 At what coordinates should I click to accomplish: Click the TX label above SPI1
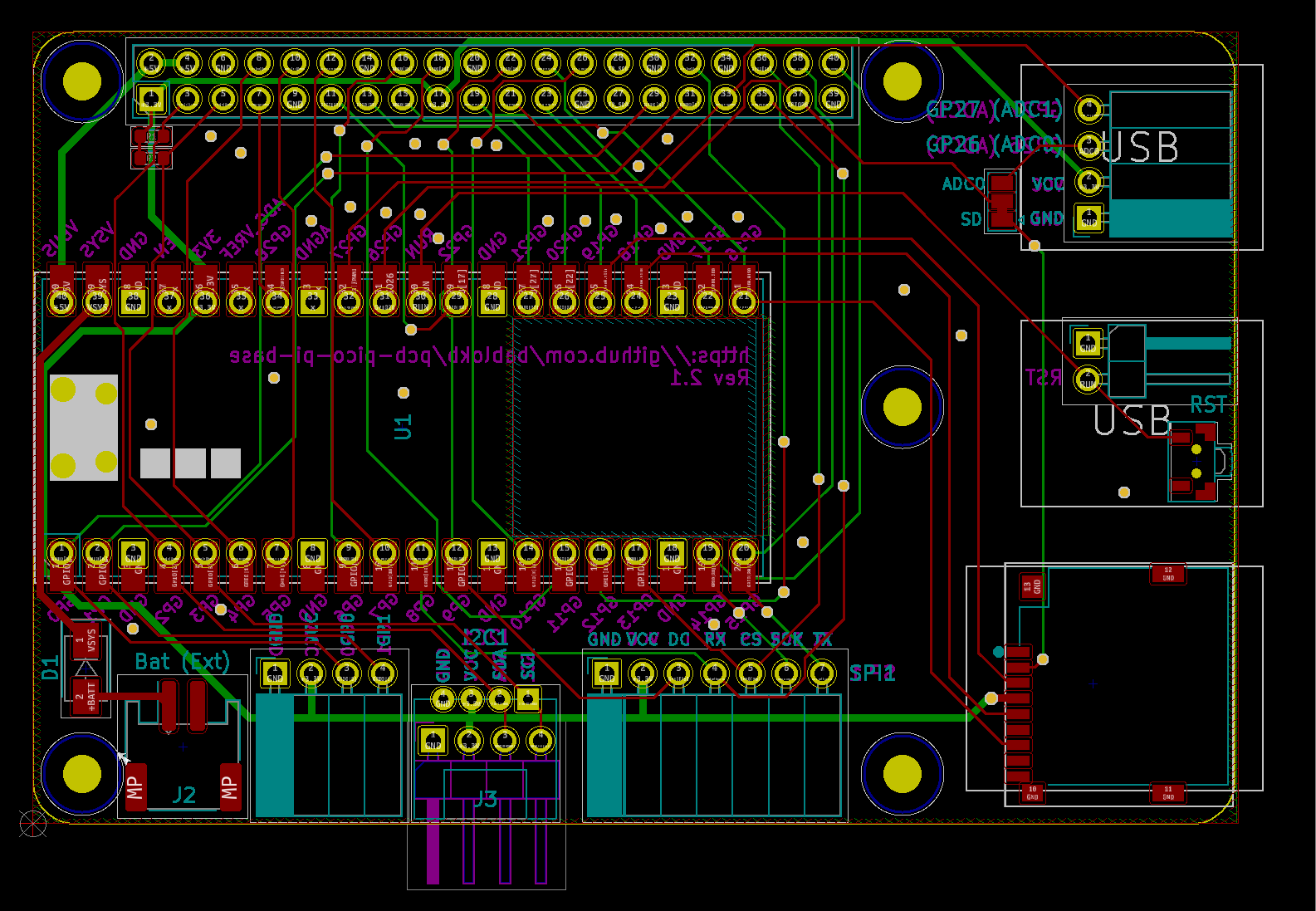point(822,639)
